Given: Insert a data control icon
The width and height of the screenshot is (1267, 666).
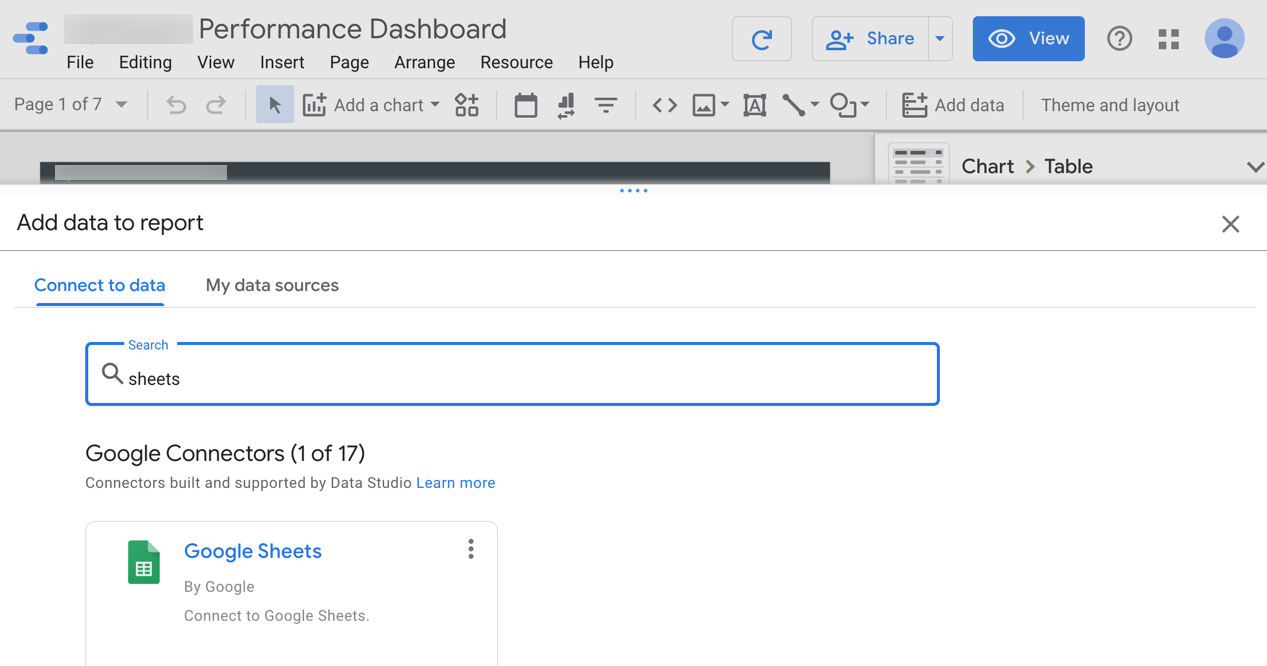Looking at the screenshot, I should point(566,105).
